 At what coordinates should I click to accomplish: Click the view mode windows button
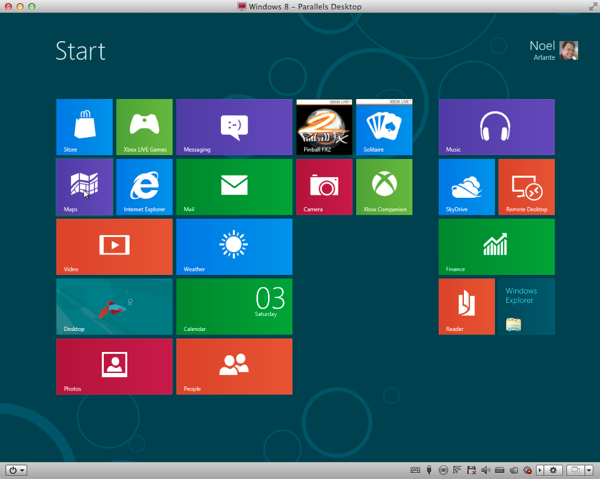(575, 470)
